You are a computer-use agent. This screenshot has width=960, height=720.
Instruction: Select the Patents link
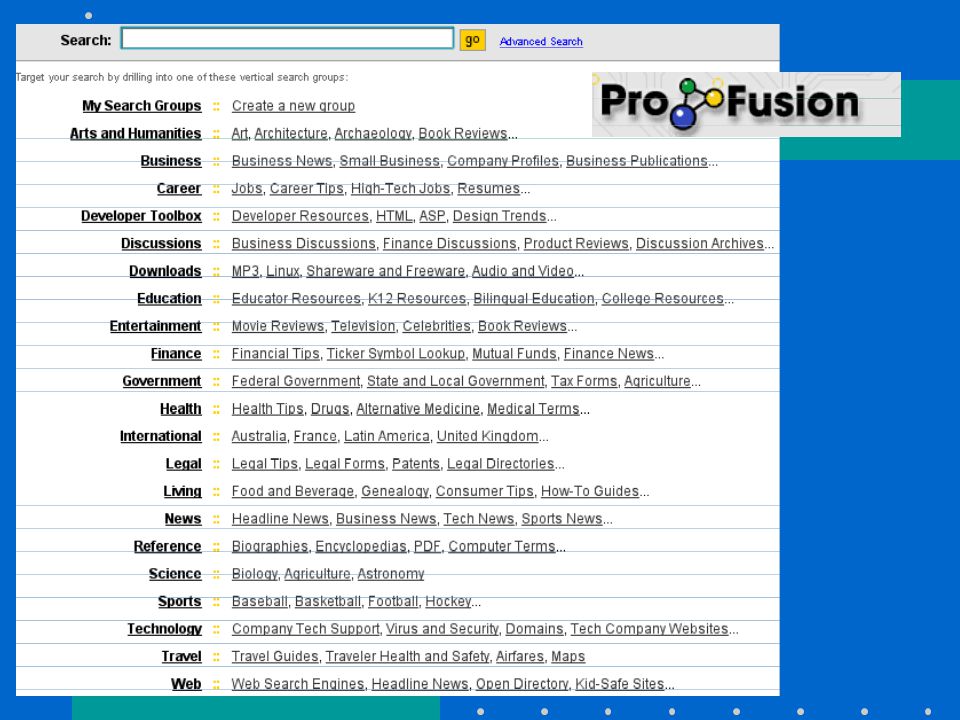[416, 464]
